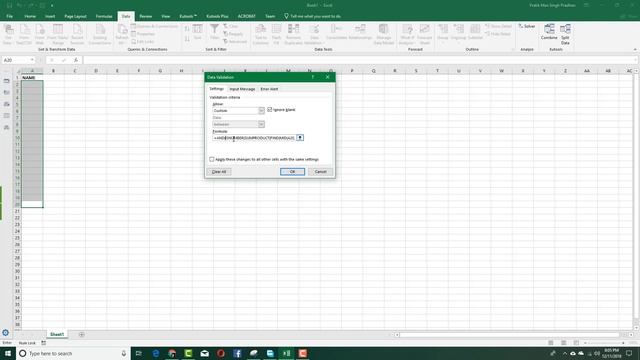
Task: Click the insert function fx icon
Action: pyautogui.click(x=76, y=60)
